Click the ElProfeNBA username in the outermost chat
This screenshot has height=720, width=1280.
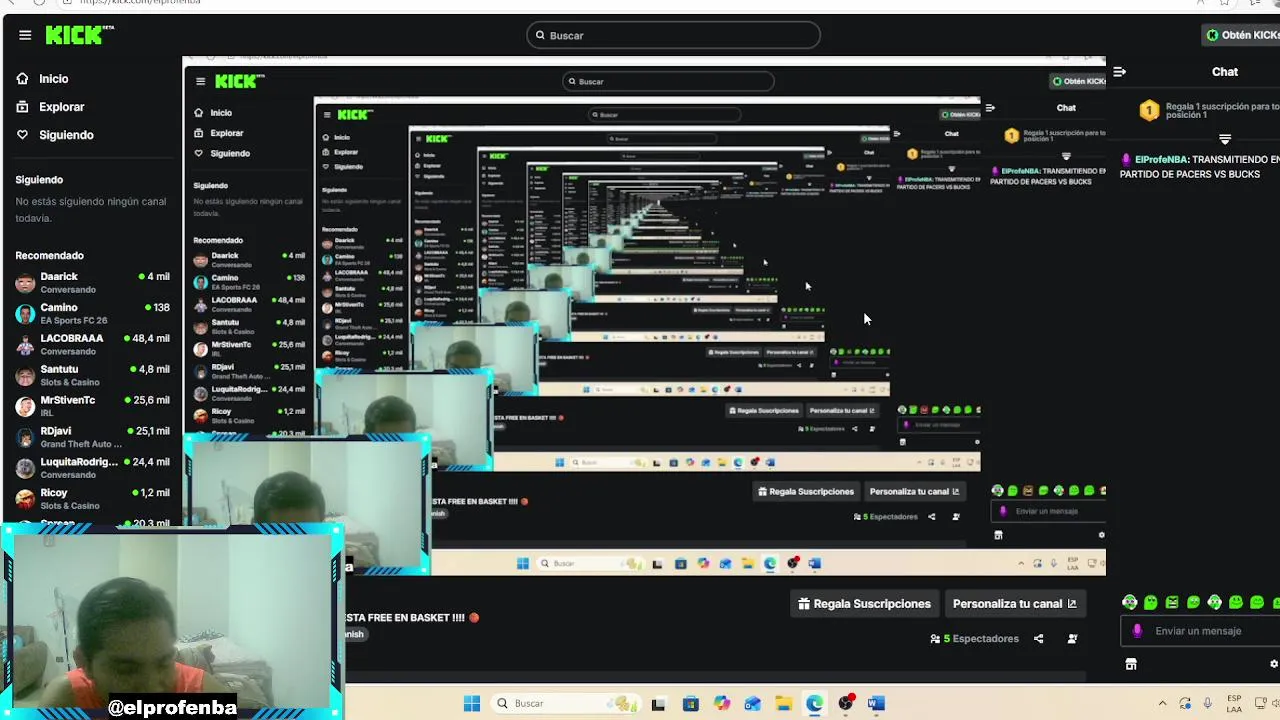click(x=1161, y=160)
